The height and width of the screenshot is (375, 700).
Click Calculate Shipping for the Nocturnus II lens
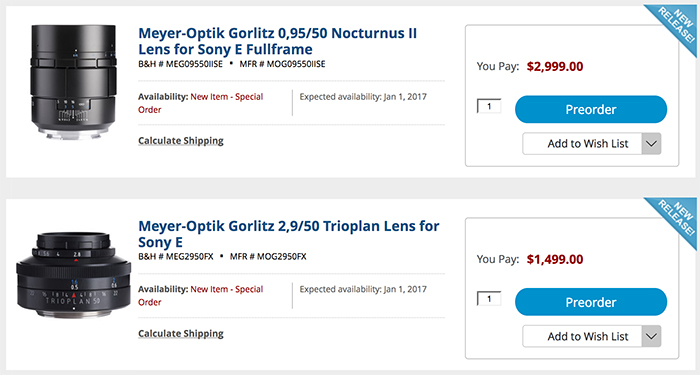tap(181, 141)
